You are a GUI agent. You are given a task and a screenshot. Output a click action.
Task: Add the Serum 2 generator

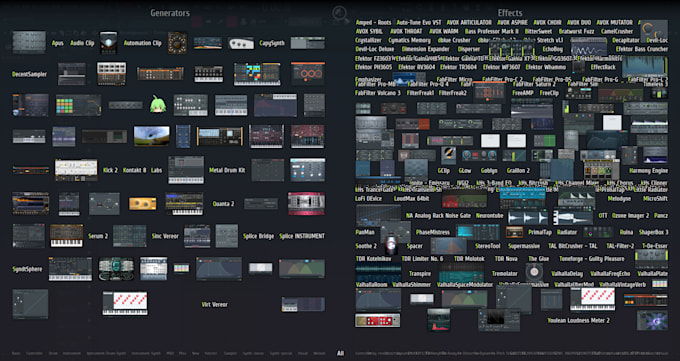coord(98,236)
